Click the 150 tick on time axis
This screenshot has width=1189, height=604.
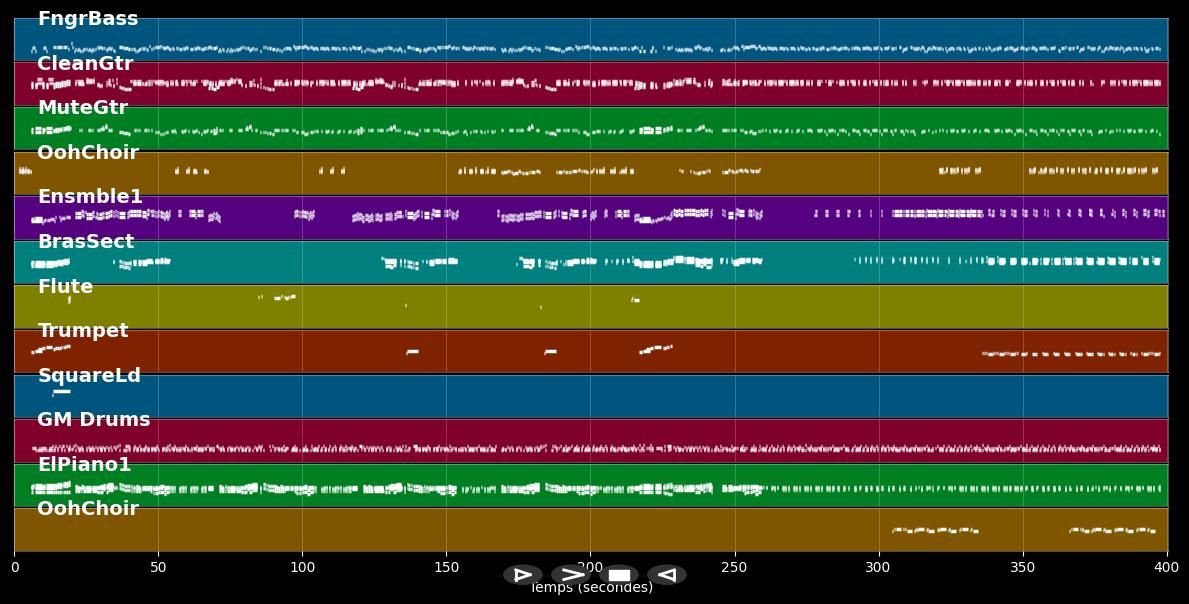coord(447,567)
